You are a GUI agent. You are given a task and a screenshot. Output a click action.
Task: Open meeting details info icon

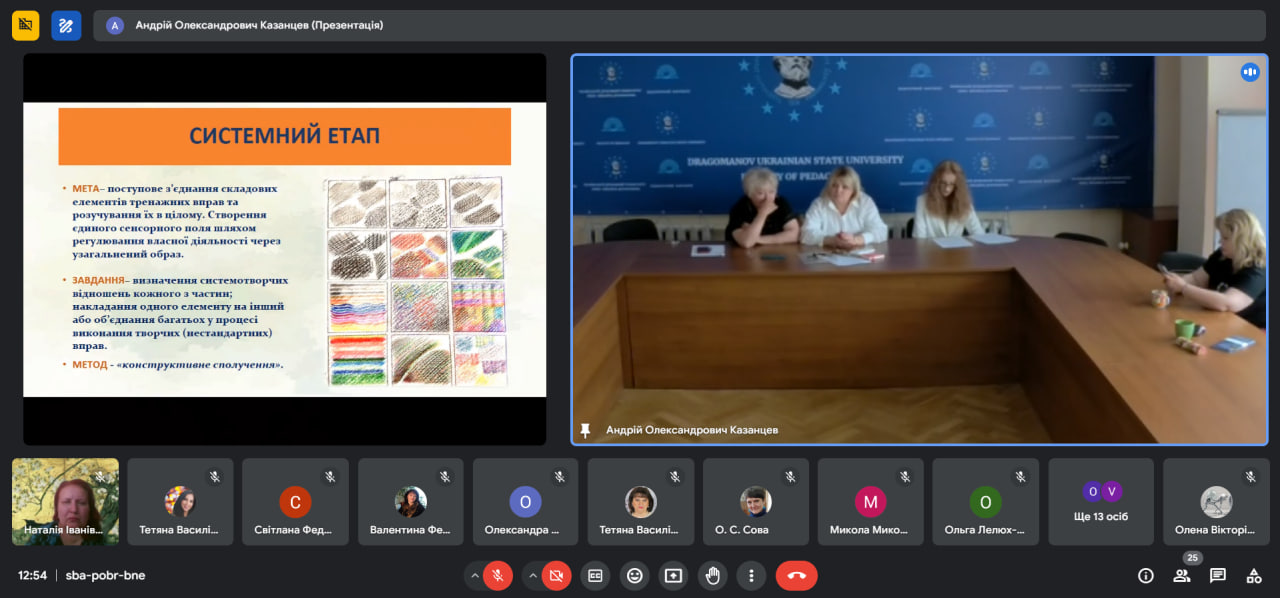point(1146,575)
